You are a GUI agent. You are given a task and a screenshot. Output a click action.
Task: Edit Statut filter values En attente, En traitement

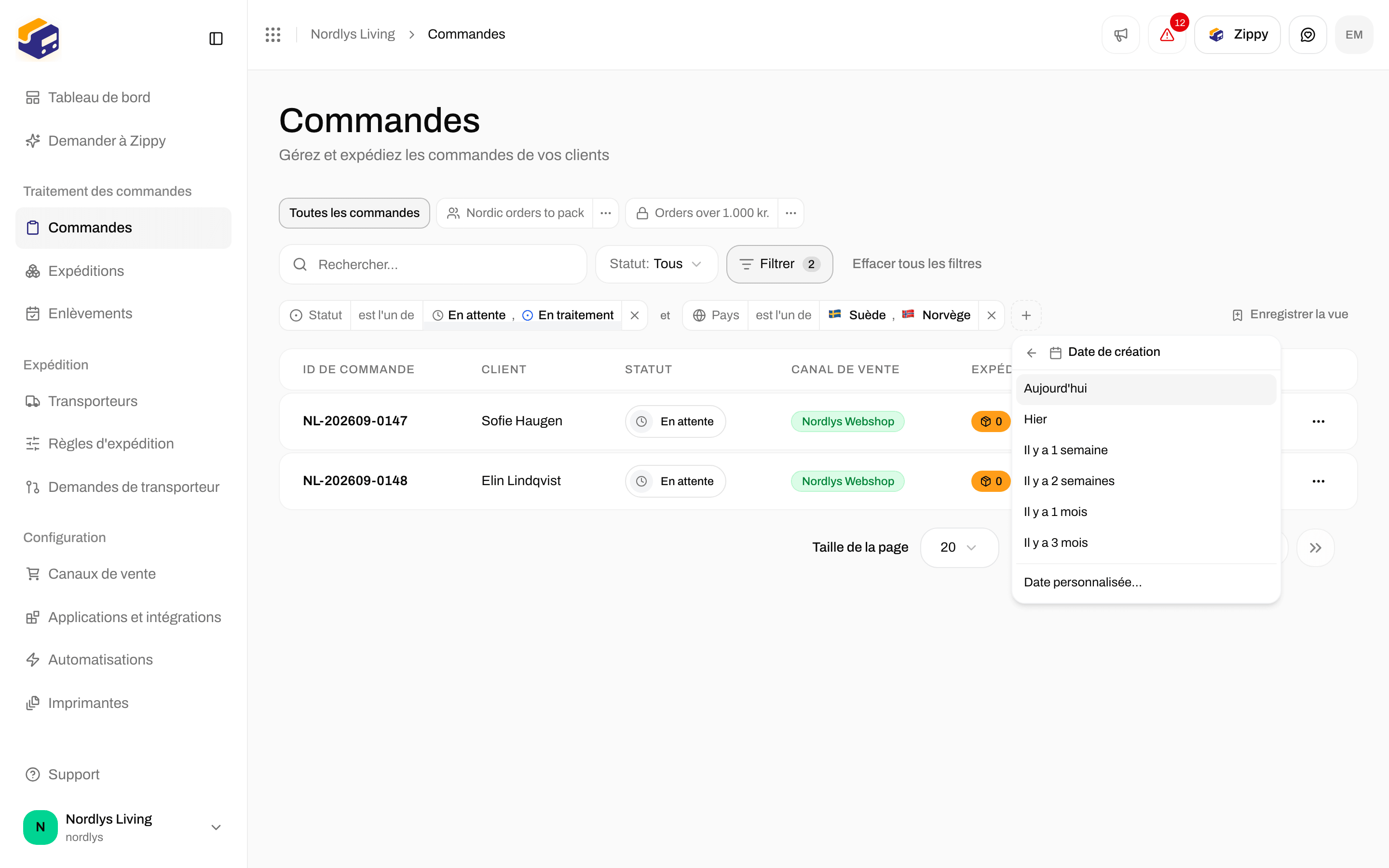click(x=522, y=315)
